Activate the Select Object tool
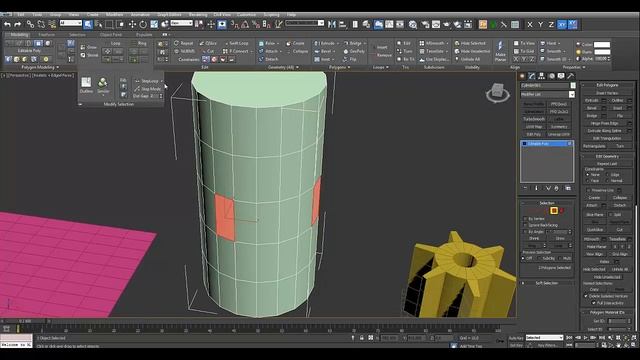640x360 pixels. [x=88, y=24]
